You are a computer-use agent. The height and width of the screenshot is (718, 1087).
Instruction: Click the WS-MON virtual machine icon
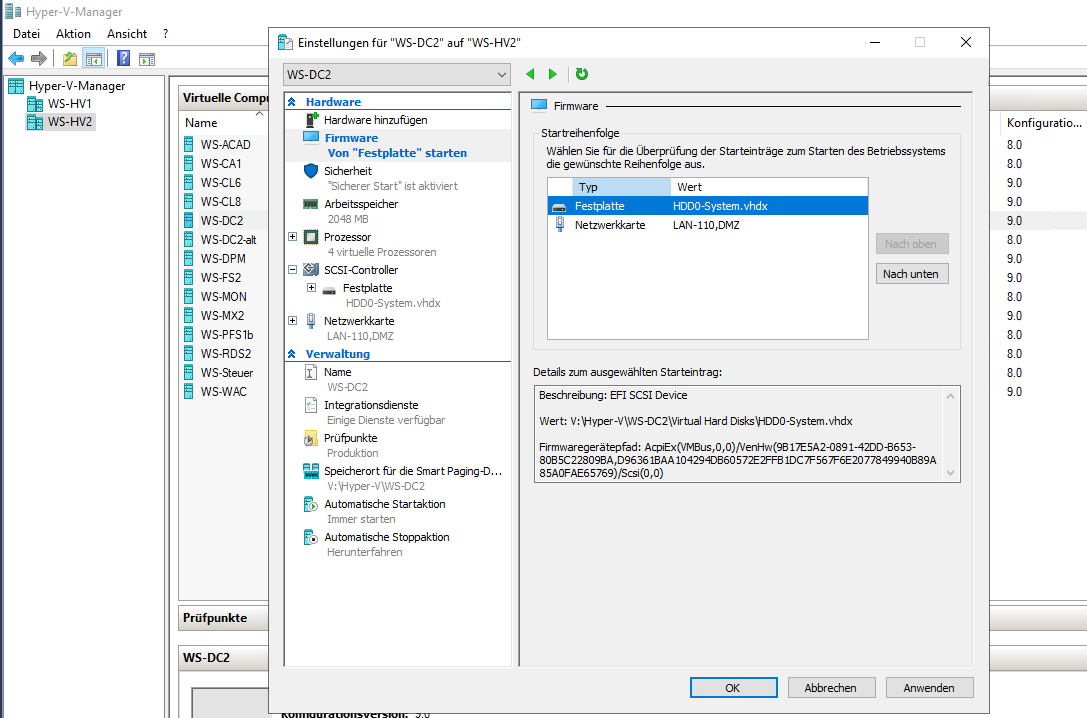pyautogui.click(x=189, y=297)
